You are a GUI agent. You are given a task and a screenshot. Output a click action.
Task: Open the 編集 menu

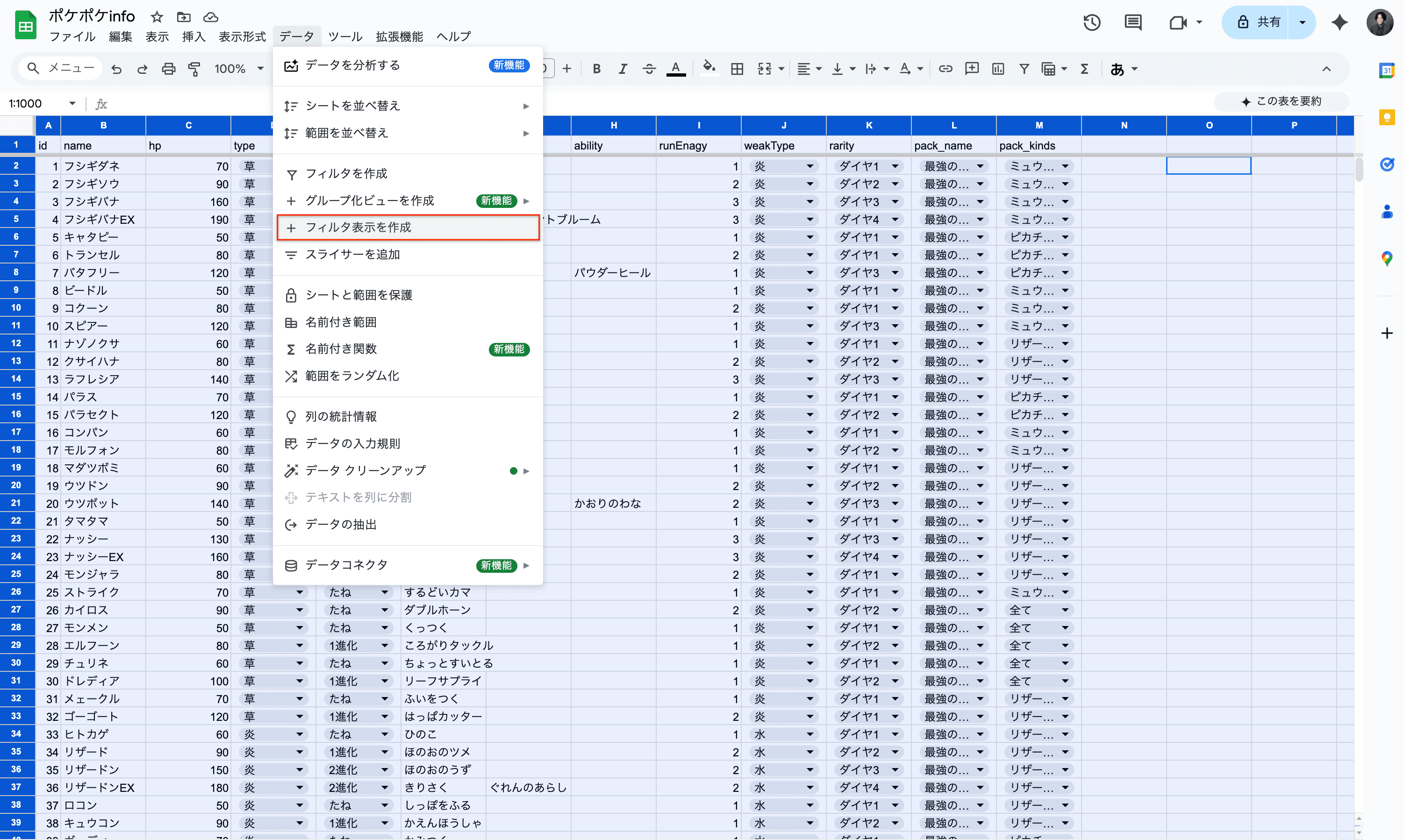coord(120,37)
